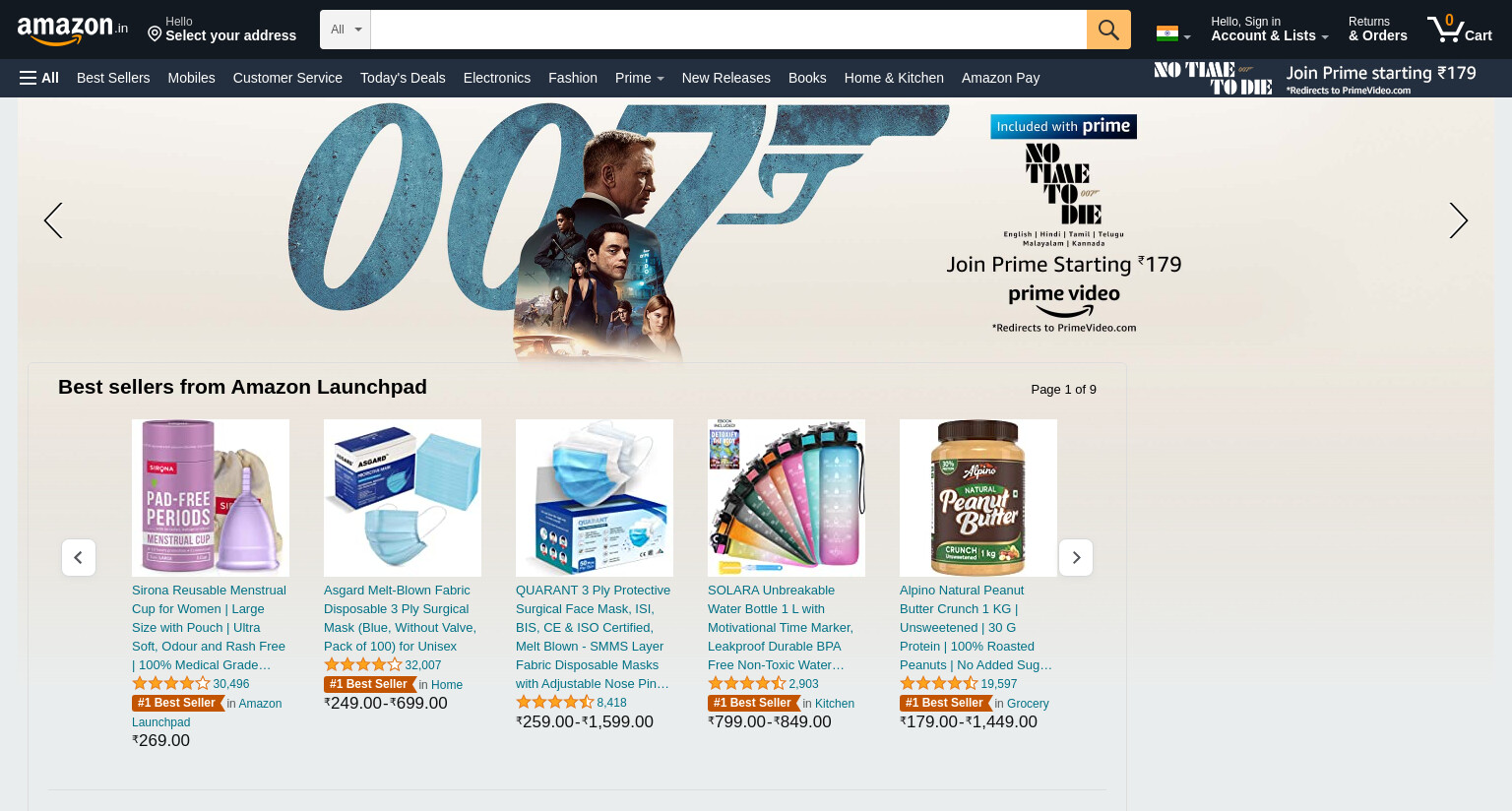This screenshot has height=811, width=1512.
Task: Show previous Launchpad best sellers page
Action: coord(79,558)
